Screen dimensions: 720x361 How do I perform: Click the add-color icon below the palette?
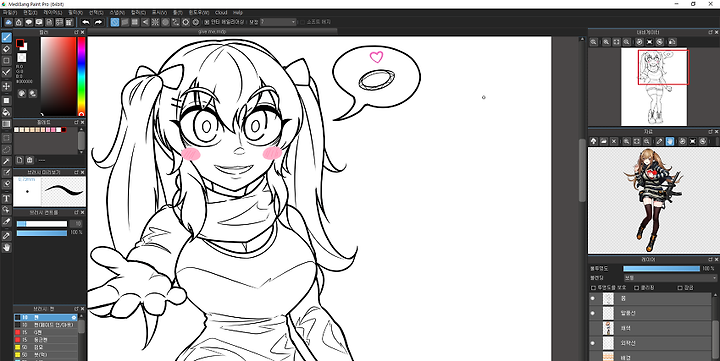pyautogui.click(x=19, y=160)
